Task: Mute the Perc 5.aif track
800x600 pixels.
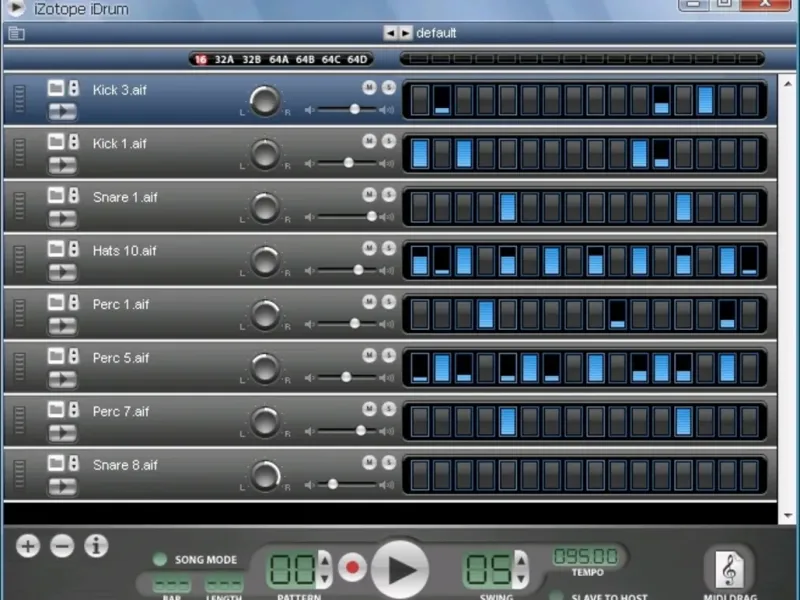Action: tap(369, 355)
